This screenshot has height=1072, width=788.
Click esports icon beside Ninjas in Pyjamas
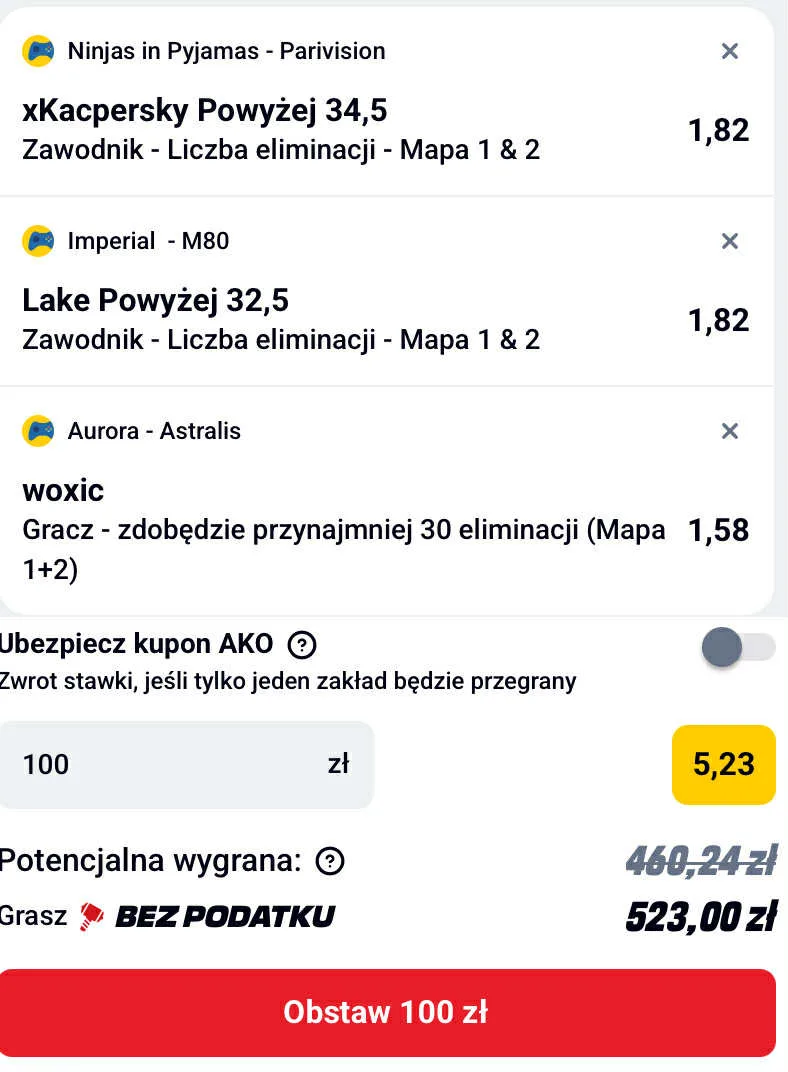click(38, 51)
